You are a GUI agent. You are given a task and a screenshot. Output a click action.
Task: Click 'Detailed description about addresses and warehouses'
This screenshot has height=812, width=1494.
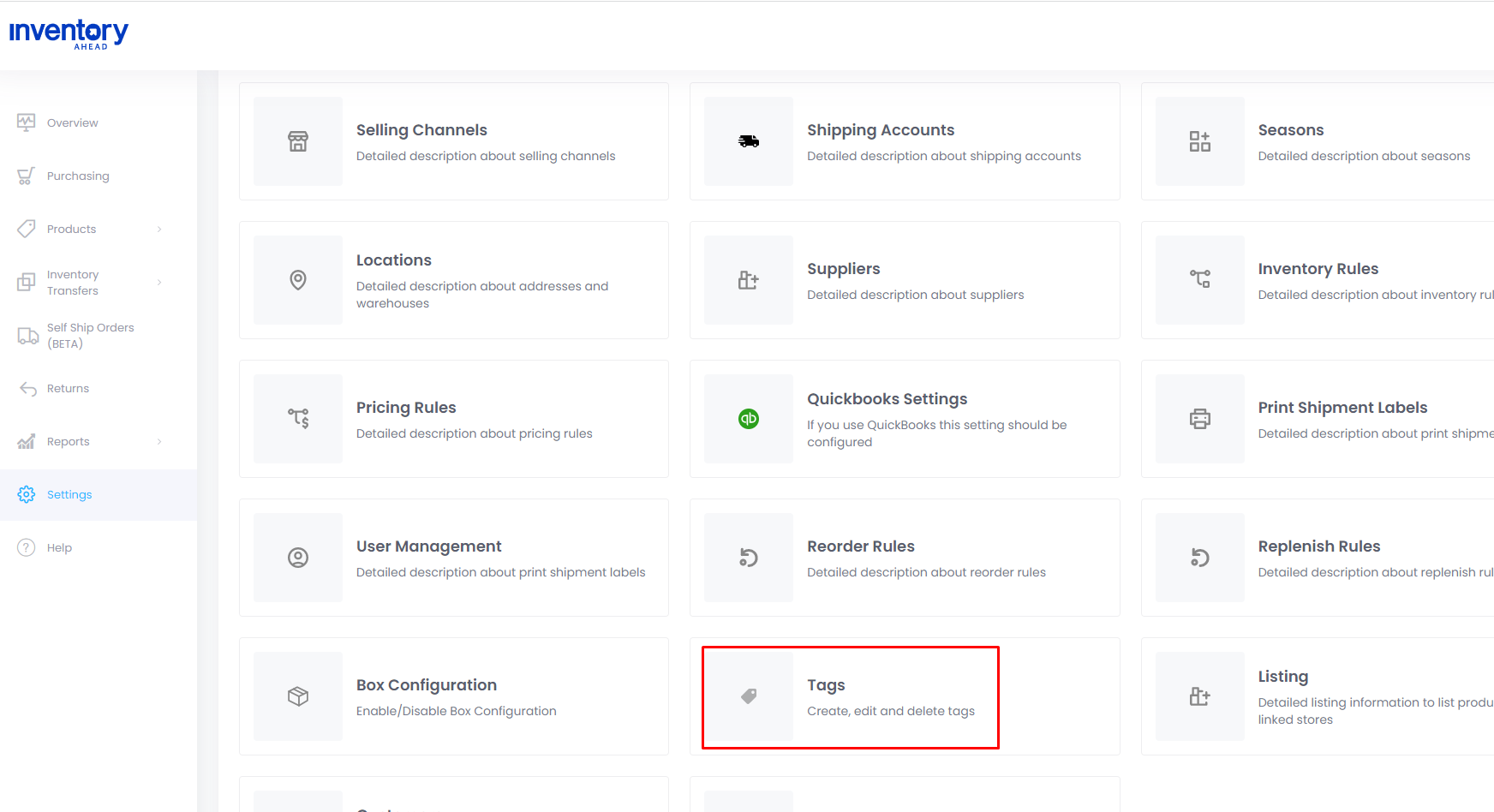tap(482, 295)
